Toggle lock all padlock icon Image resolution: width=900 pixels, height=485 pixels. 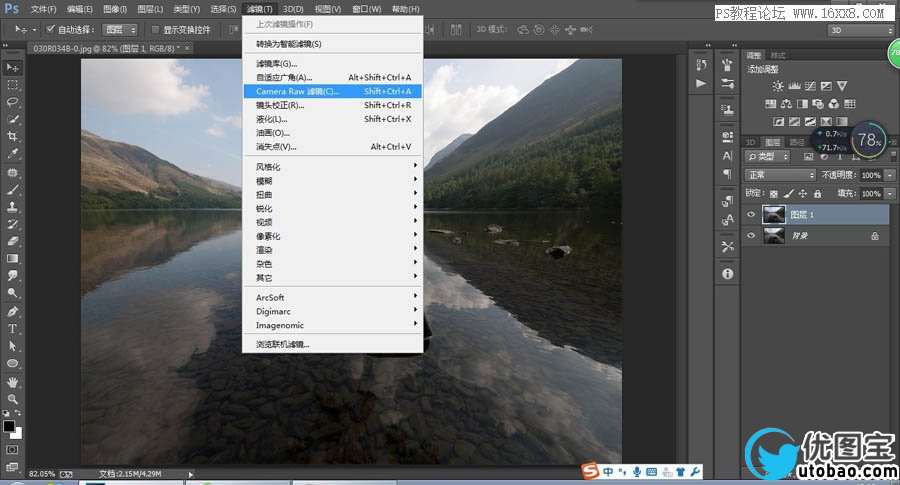(x=817, y=194)
